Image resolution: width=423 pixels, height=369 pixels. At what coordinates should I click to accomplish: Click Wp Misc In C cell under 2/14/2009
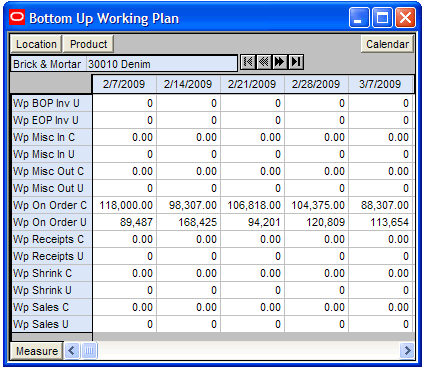(x=189, y=137)
